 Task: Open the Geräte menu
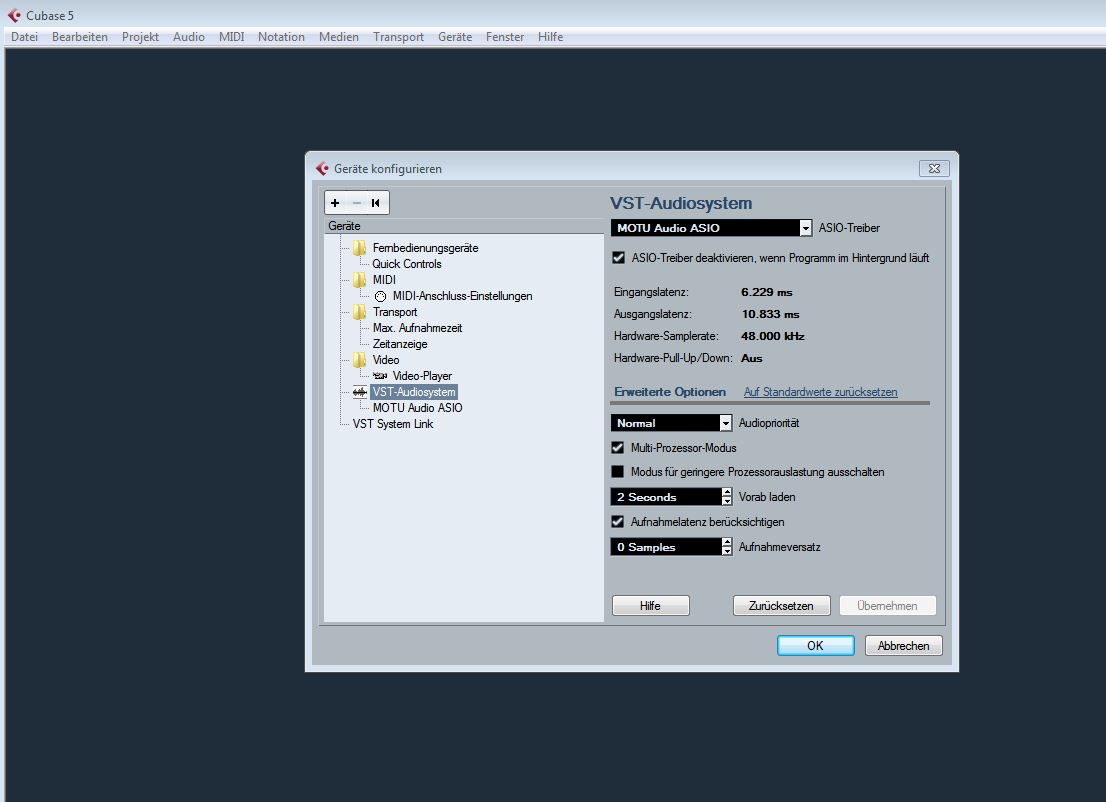455,37
